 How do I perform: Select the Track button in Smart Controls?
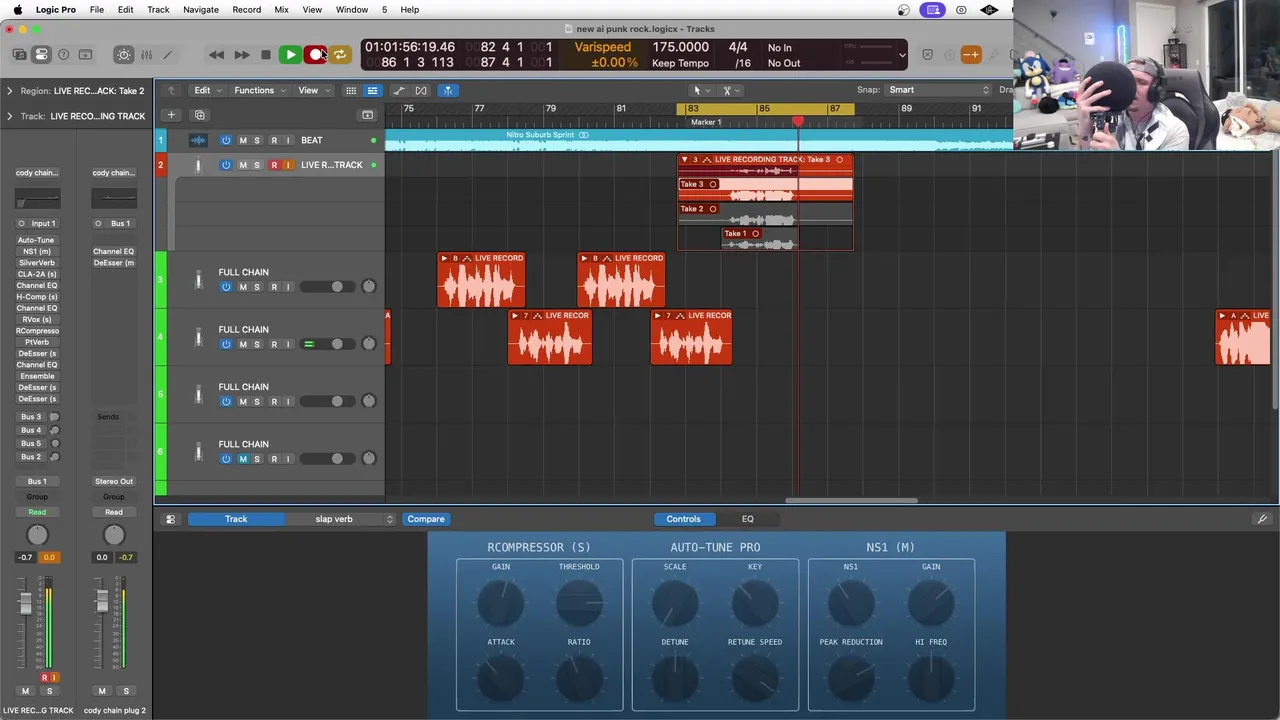[x=236, y=519]
